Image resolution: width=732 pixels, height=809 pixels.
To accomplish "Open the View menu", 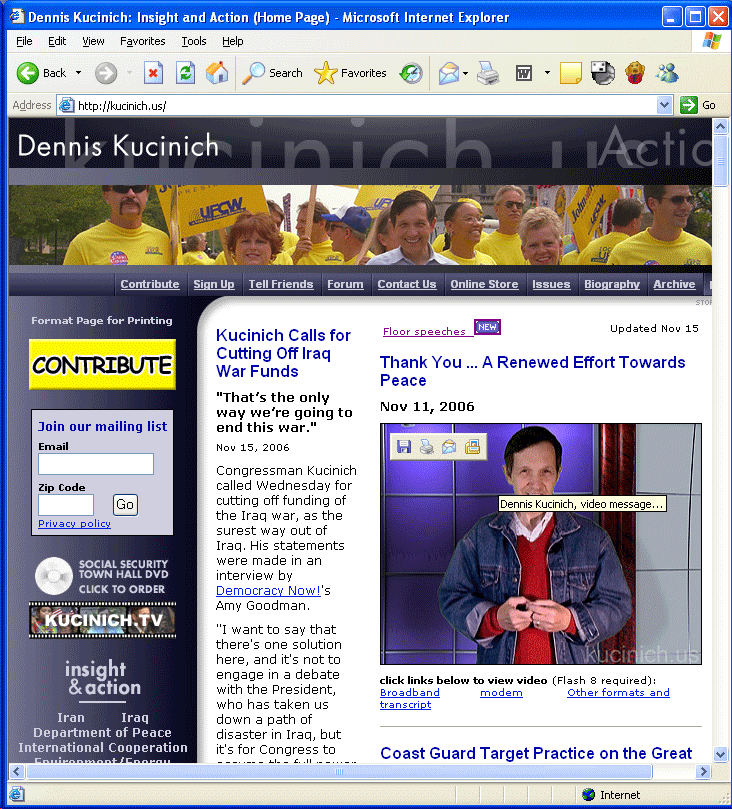I will pyautogui.click(x=93, y=41).
